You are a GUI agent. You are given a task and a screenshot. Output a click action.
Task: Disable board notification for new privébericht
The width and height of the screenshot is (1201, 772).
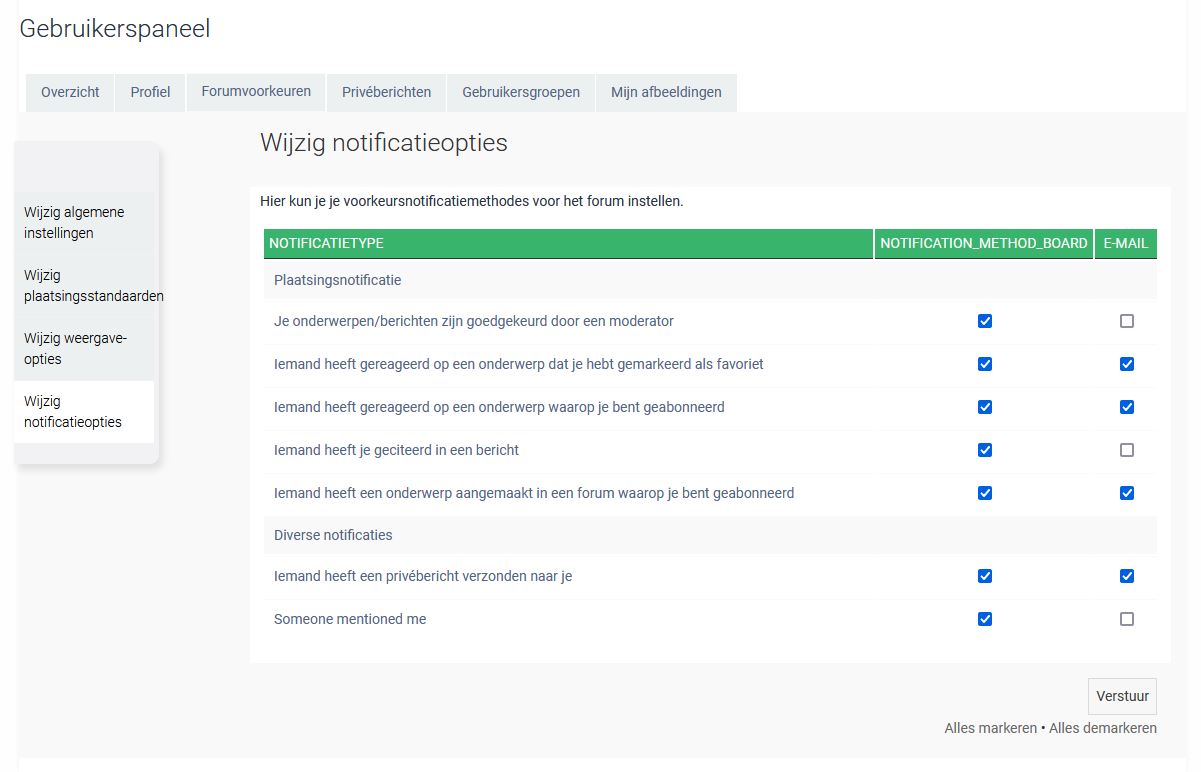(x=985, y=576)
